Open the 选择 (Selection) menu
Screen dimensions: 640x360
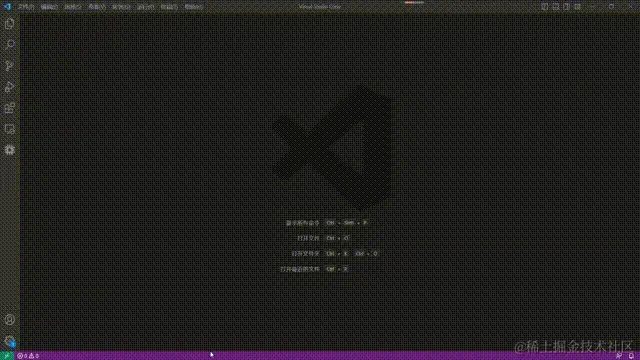click(x=73, y=7)
